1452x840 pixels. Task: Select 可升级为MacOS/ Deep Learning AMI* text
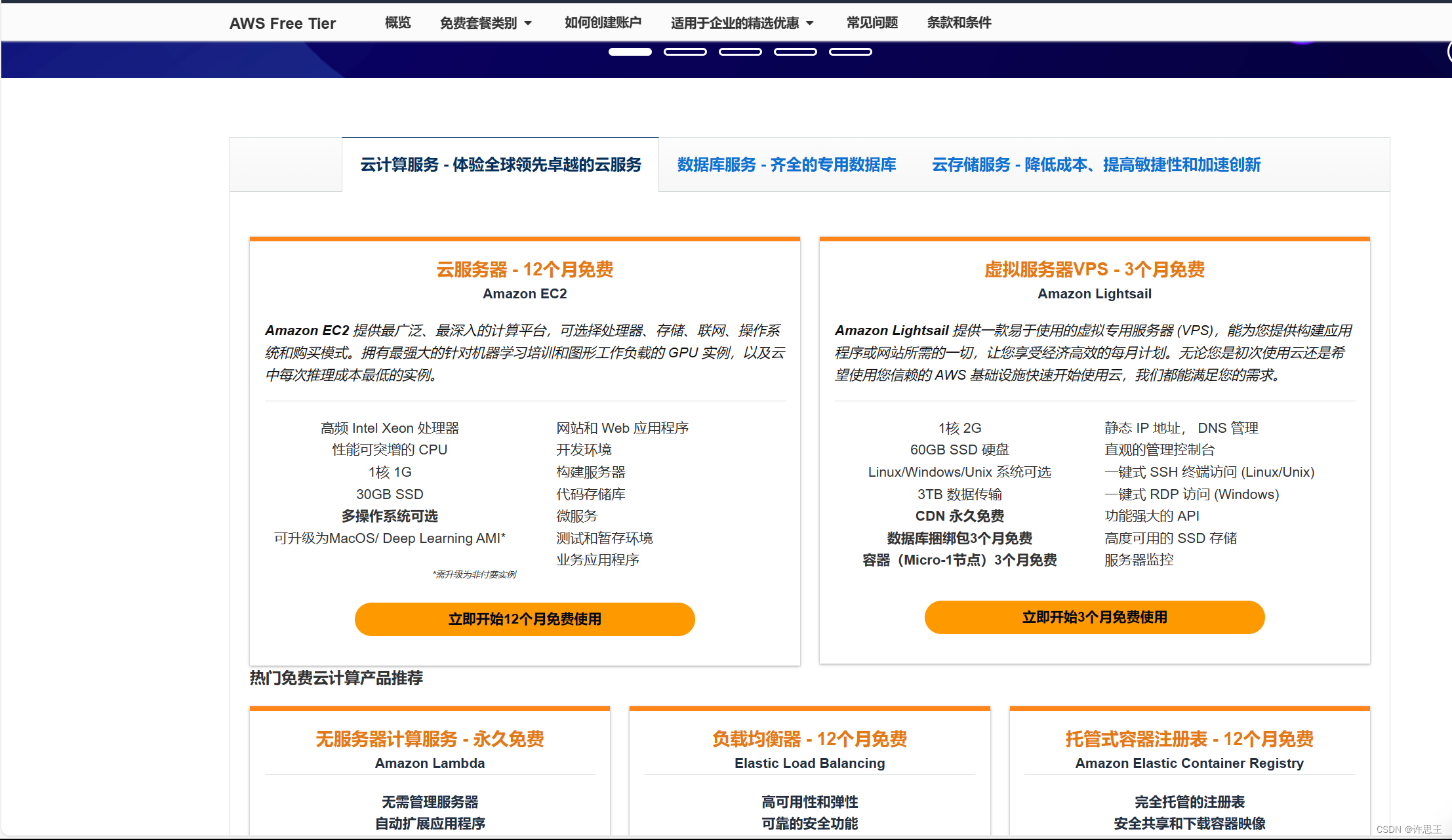click(390, 538)
